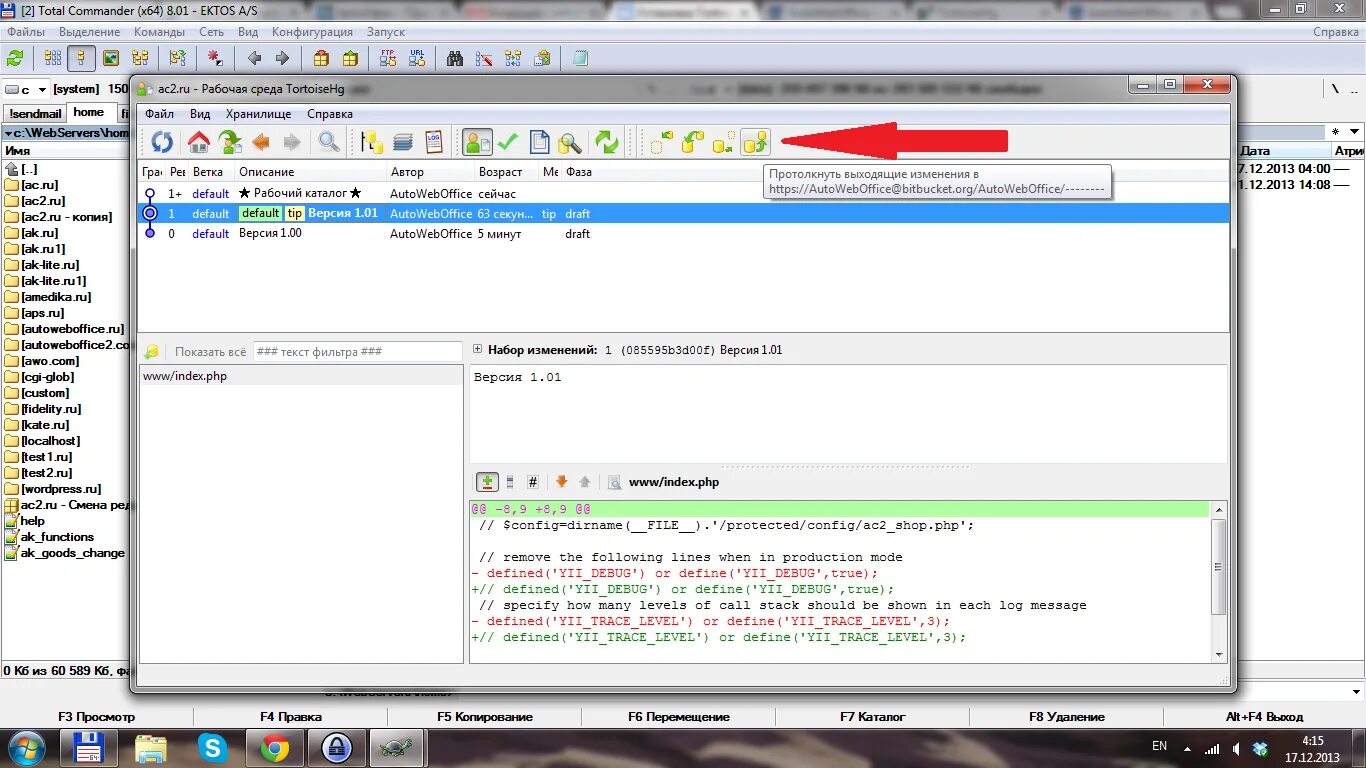Click the search-in-file icon beside www/index.php
The width and height of the screenshot is (1366, 768).
(615, 482)
